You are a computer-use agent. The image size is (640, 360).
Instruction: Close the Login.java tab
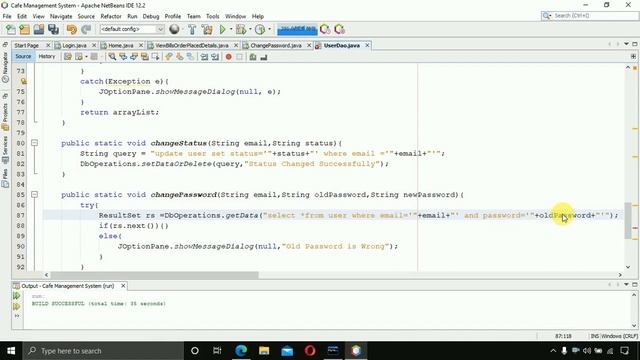pyautogui.click(x=94, y=45)
